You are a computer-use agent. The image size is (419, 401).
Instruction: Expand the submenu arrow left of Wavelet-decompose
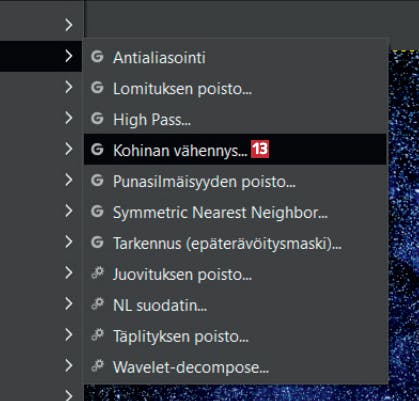(x=69, y=366)
